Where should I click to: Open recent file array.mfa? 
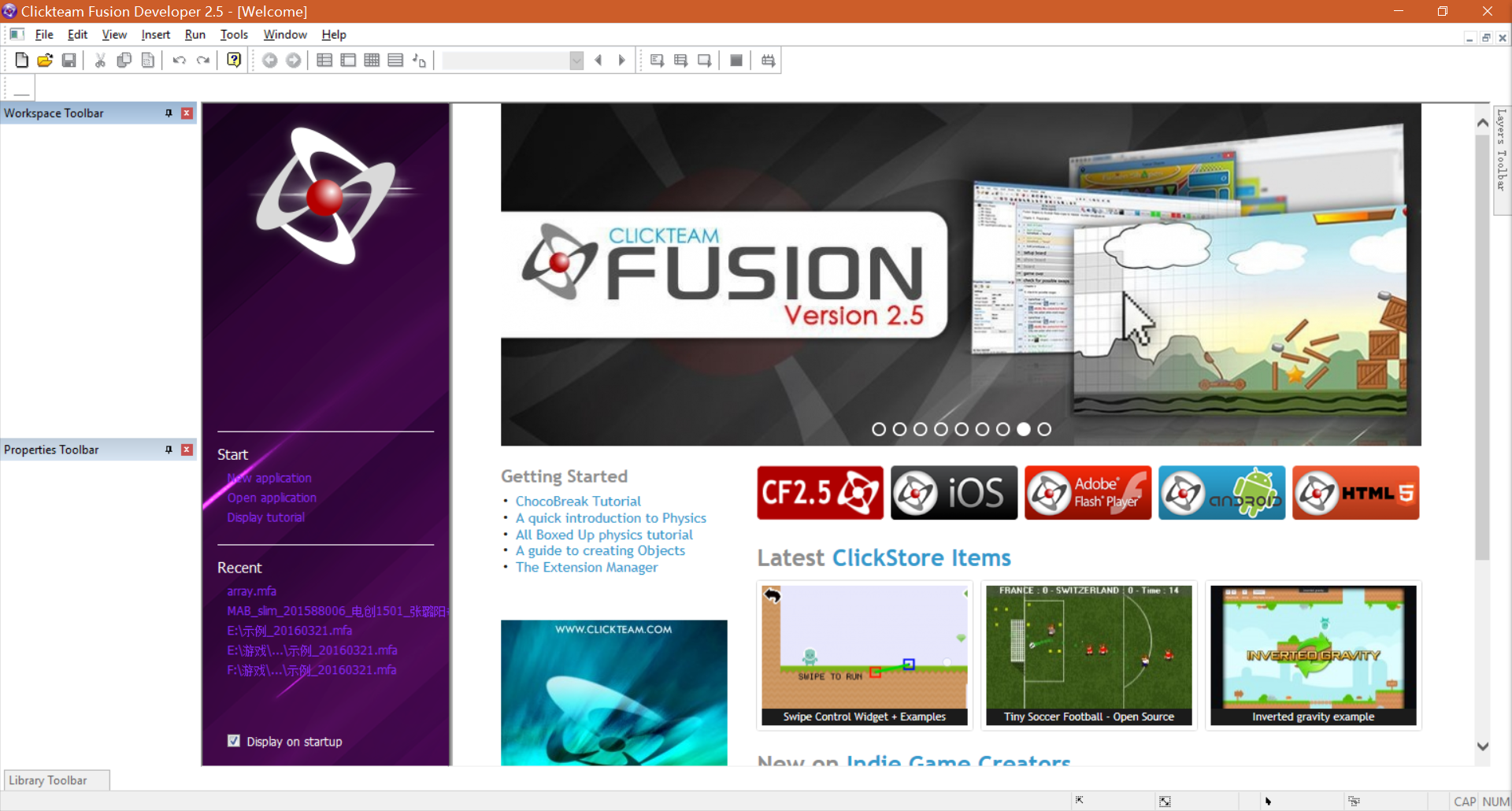pos(252,591)
